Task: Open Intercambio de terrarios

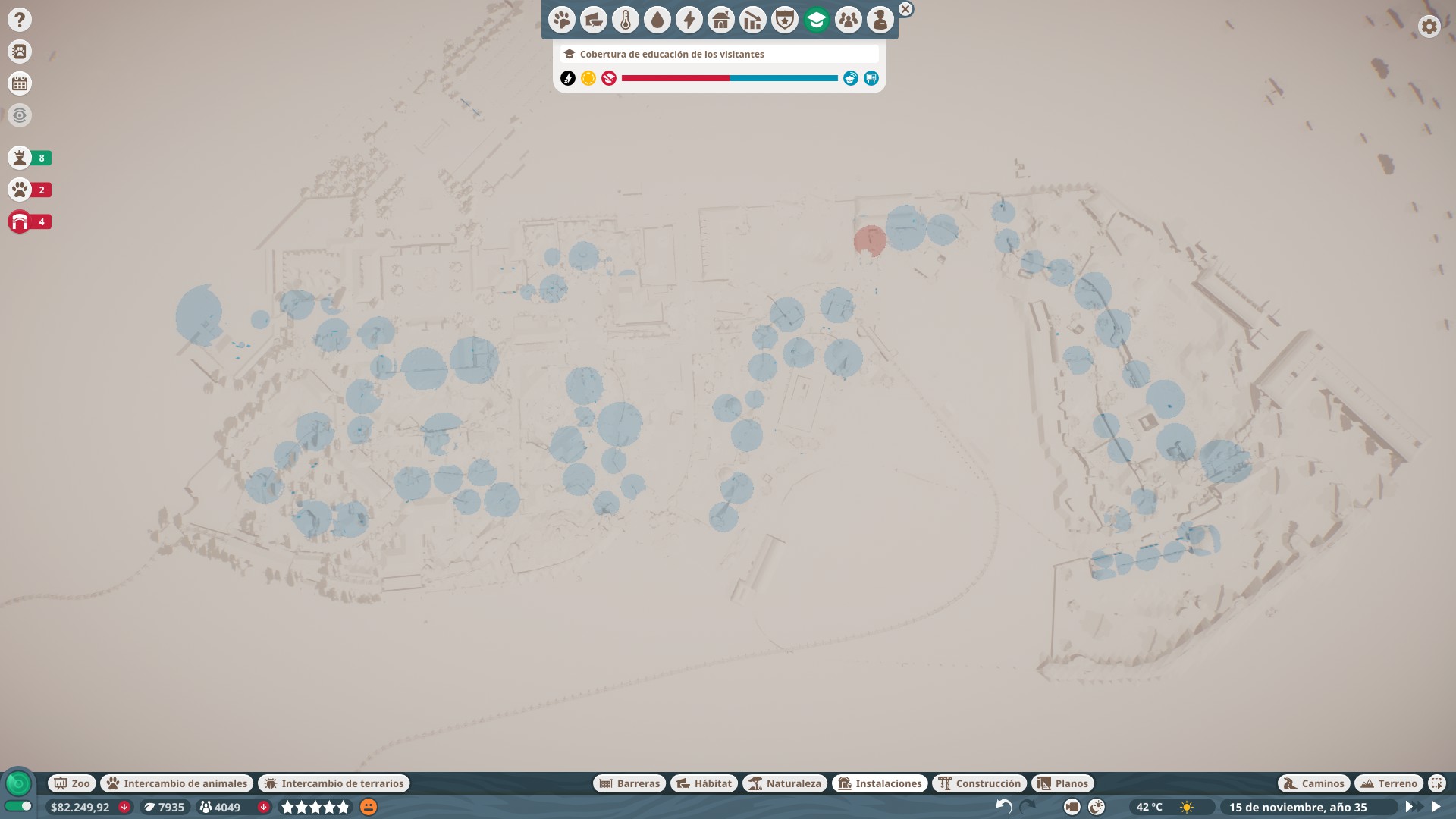Action: click(x=334, y=783)
